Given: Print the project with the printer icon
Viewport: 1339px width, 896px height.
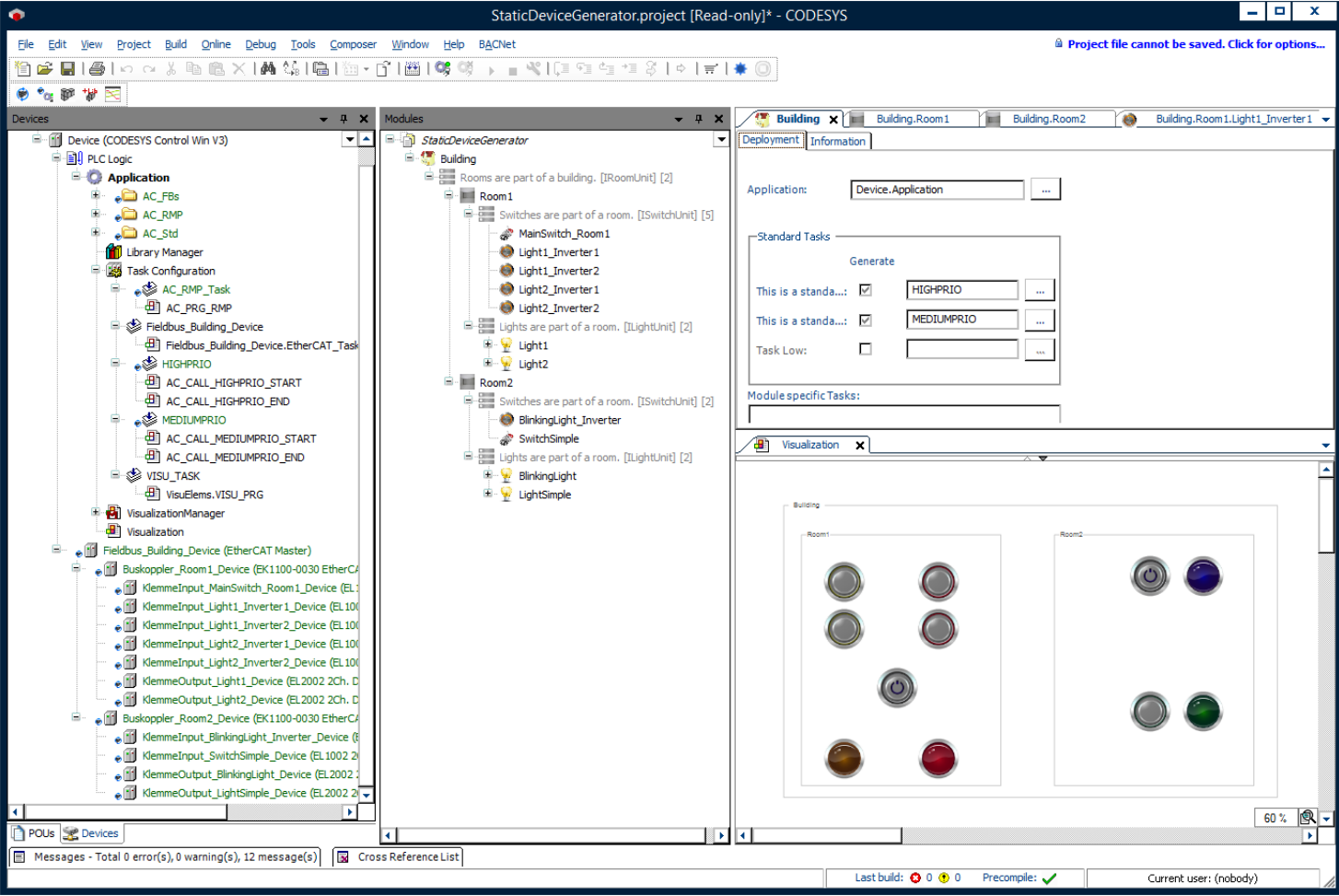Looking at the screenshot, I should tap(95, 68).
